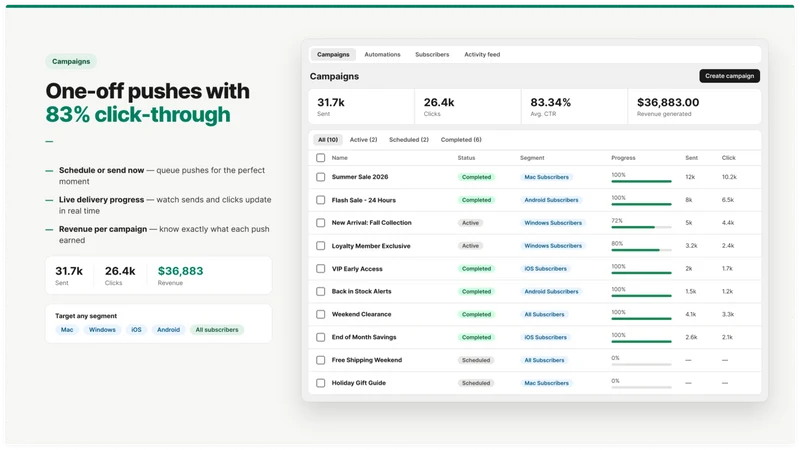Open the Loyalty Member Exclusive campaign
The width and height of the screenshot is (800, 450).
click(x=371, y=246)
